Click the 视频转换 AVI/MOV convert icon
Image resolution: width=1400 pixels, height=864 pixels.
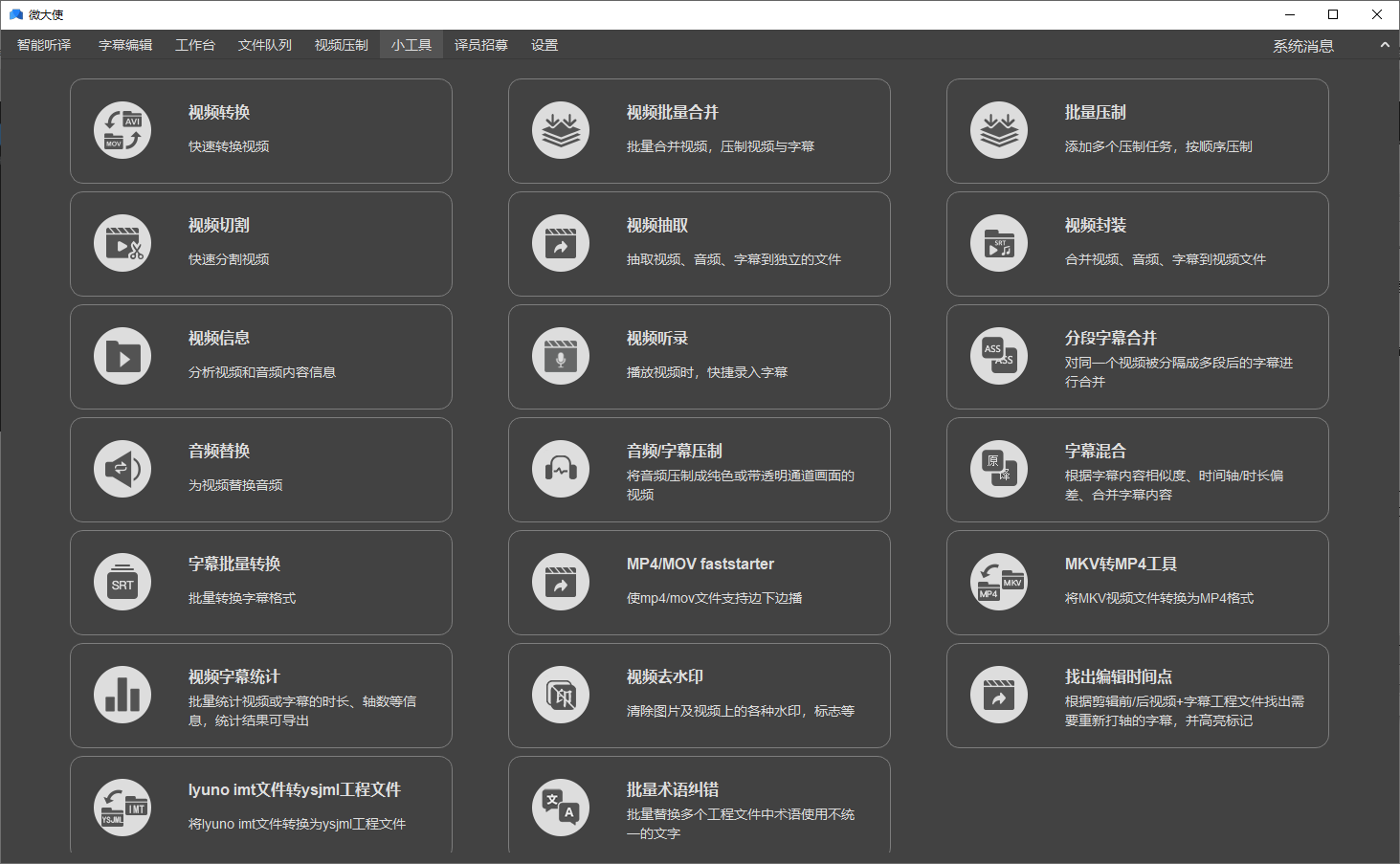click(x=122, y=130)
